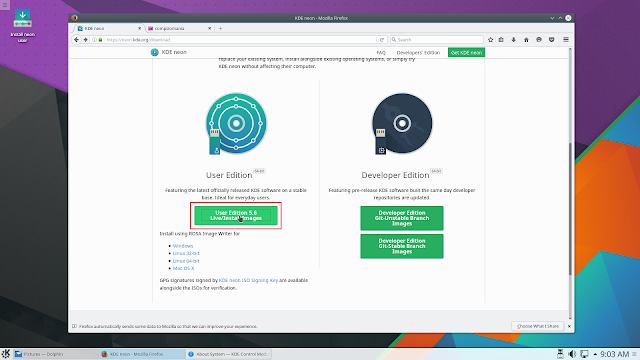This screenshot has height=360, width=640.
Task: Open Firefox downloads arrow icon
Action: click(x=513, y=40)
